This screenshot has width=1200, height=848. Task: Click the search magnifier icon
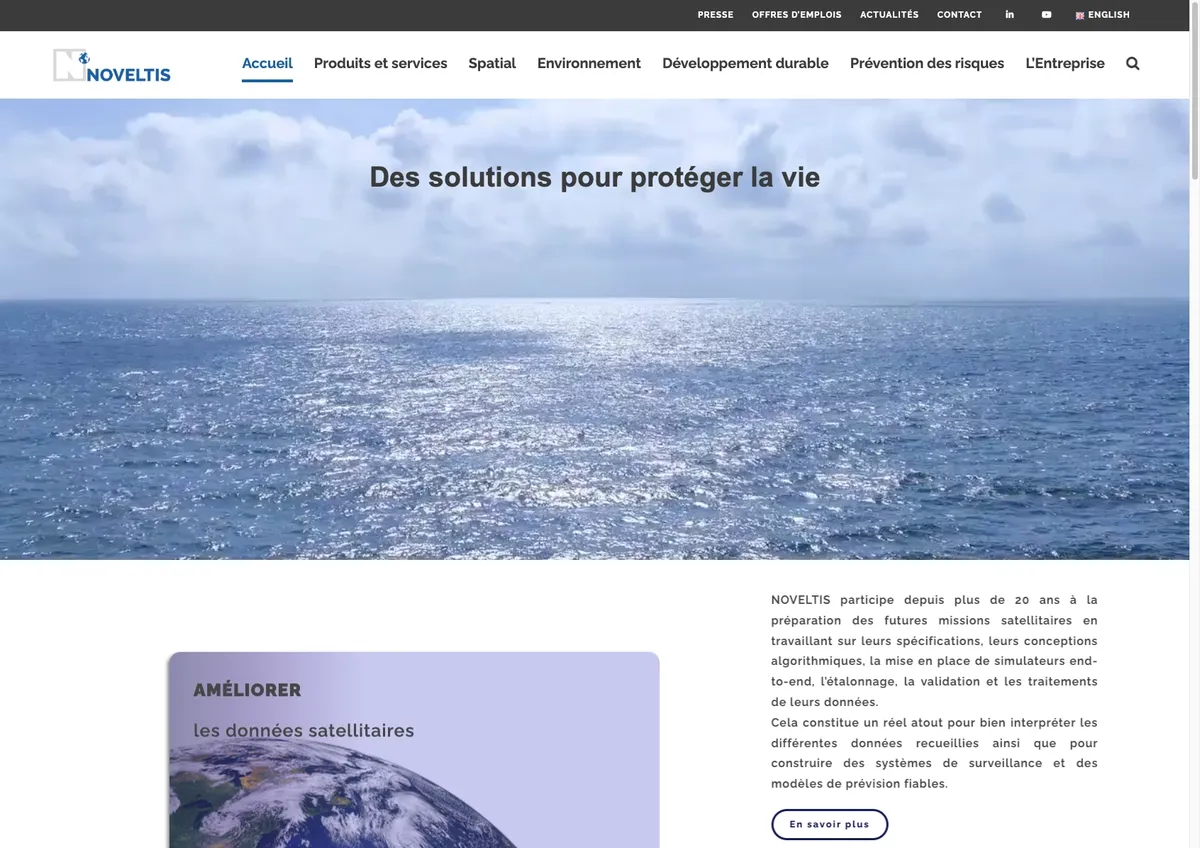point(1133,63)
